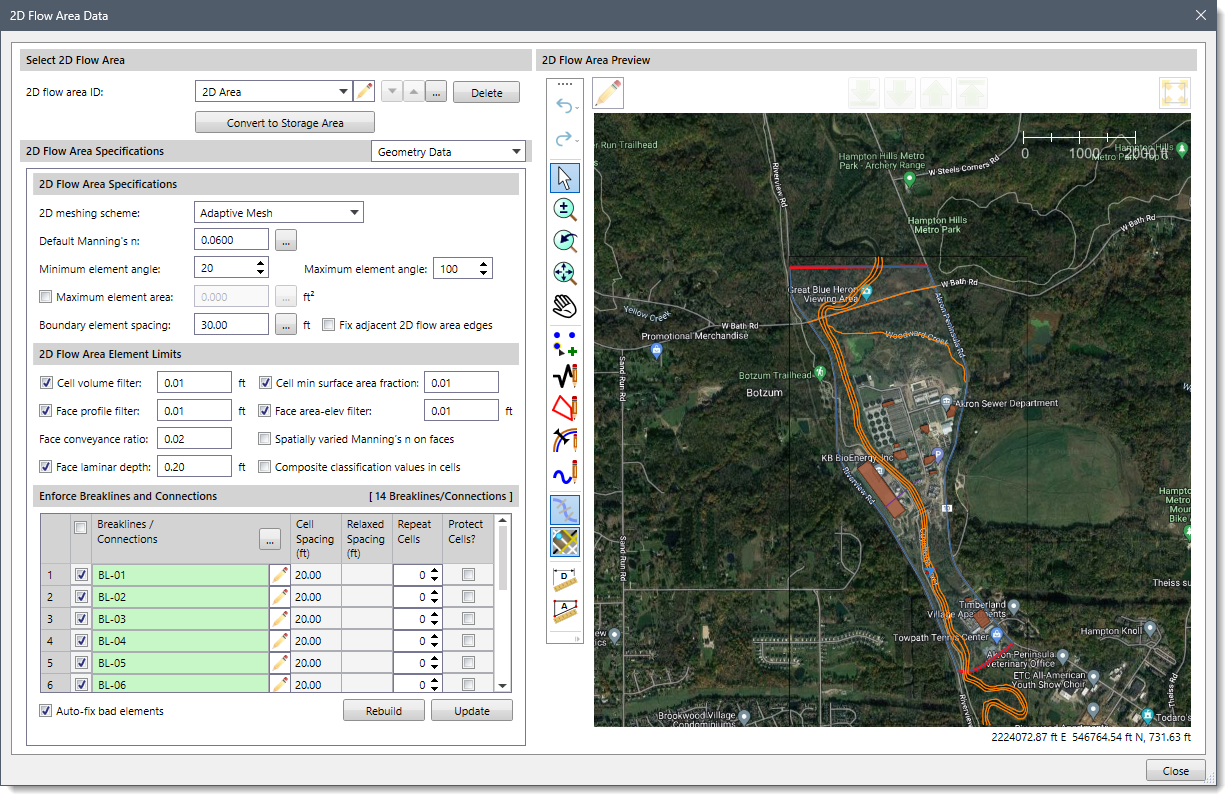Click the large pencil edit icon above the map
1229x796 pixels.
pos(608,93)
